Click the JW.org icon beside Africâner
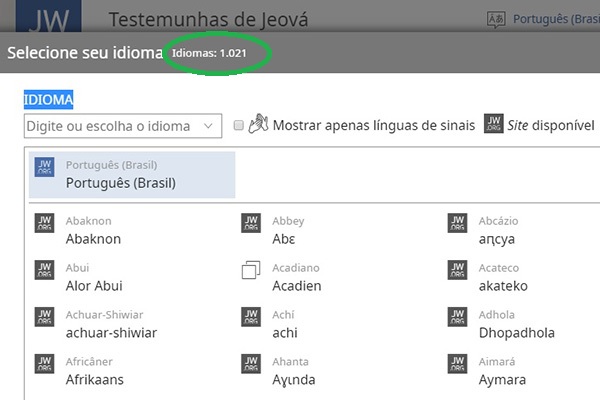Viewport: 600px width, 400px height. tap(44, 364)
